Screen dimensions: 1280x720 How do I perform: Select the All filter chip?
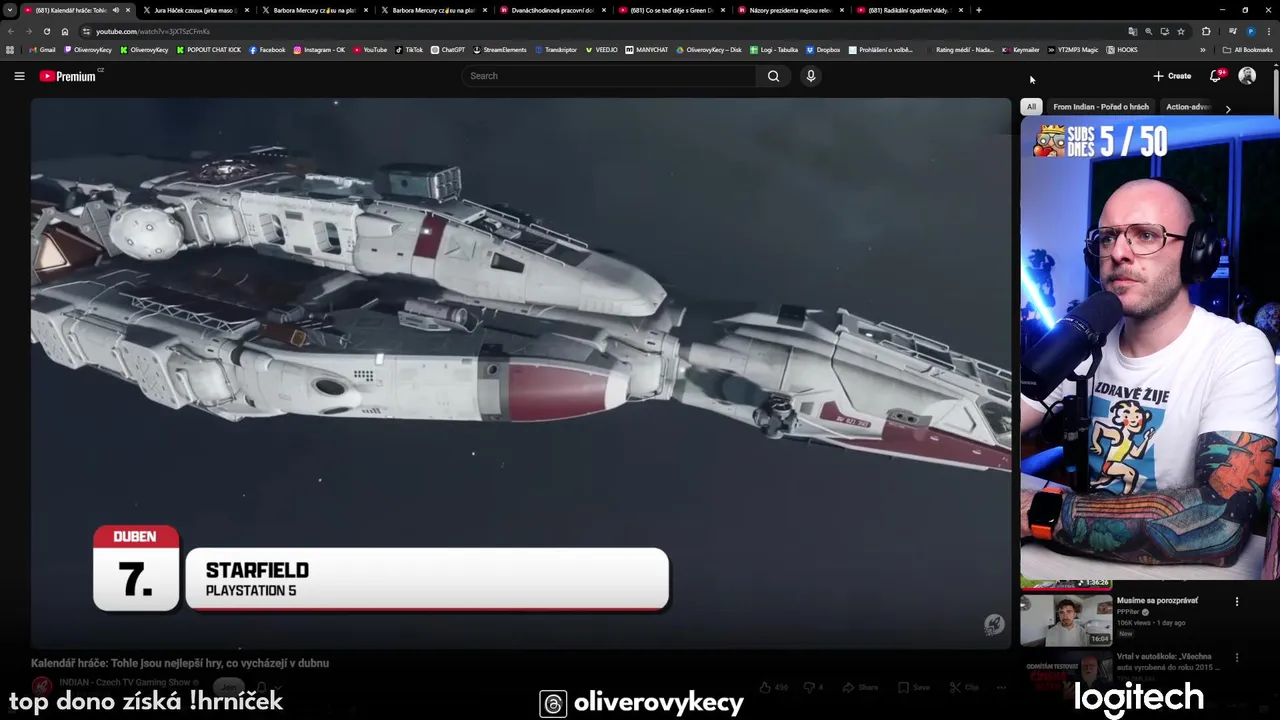pyautogui.click(x=1031, y=107)
